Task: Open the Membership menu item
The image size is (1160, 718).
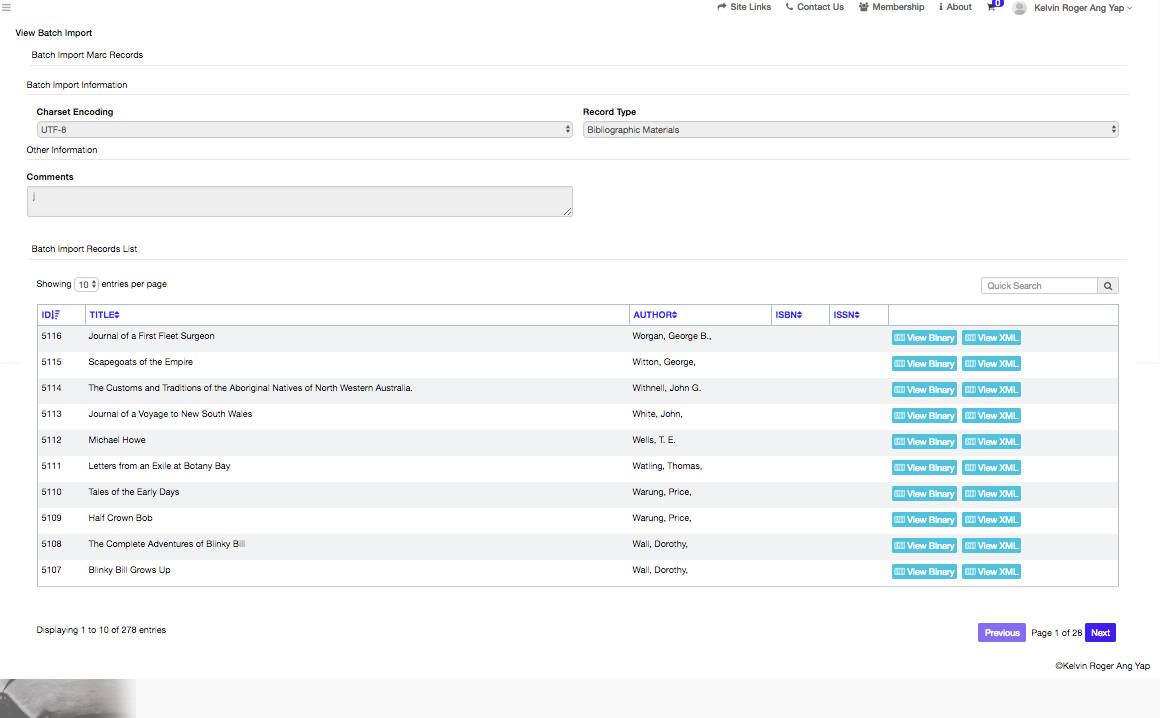Action: [891, 7]
